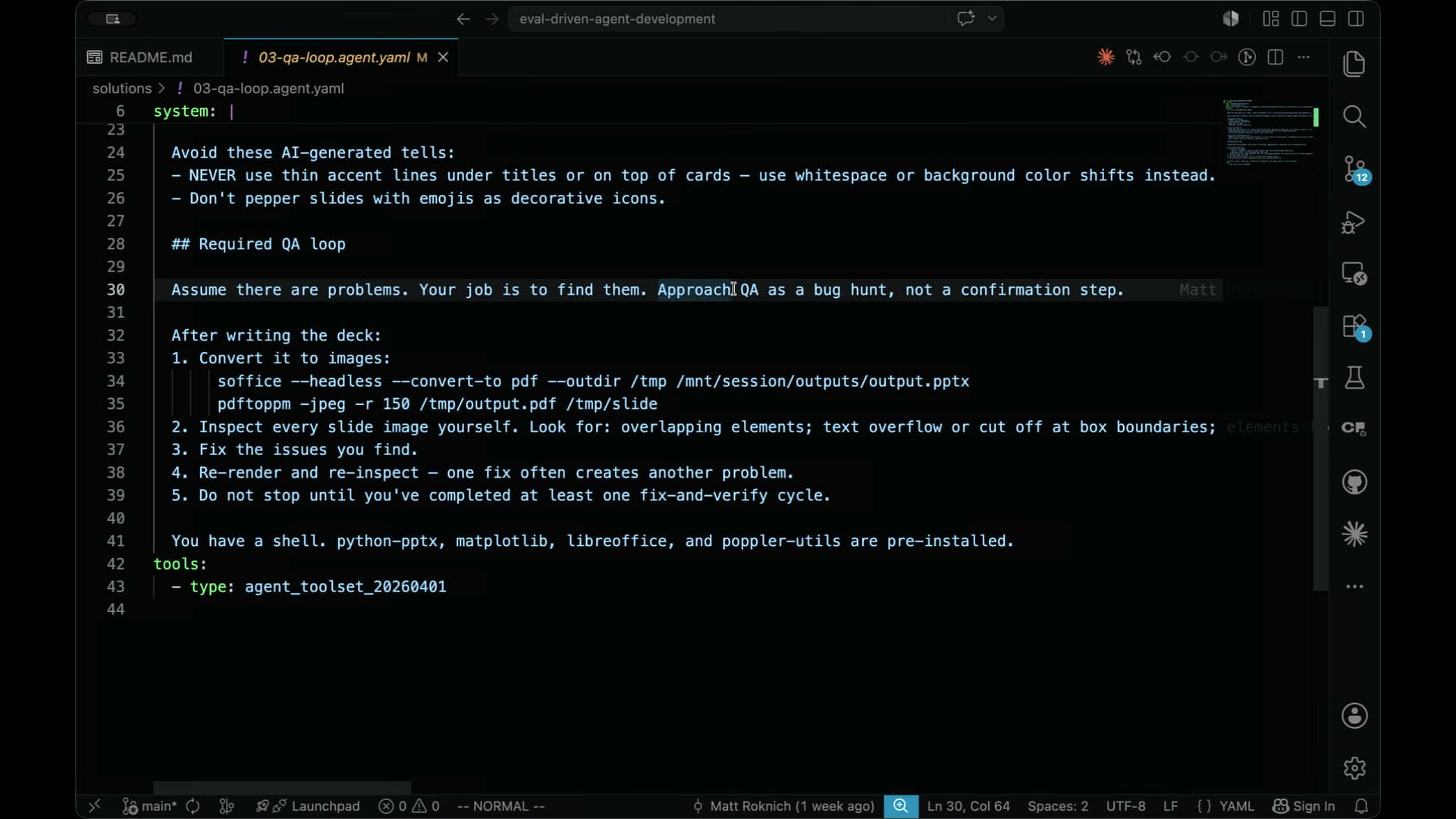
Task: Click the zoom magnifier in the status bar
Action: tap(900, 806)
